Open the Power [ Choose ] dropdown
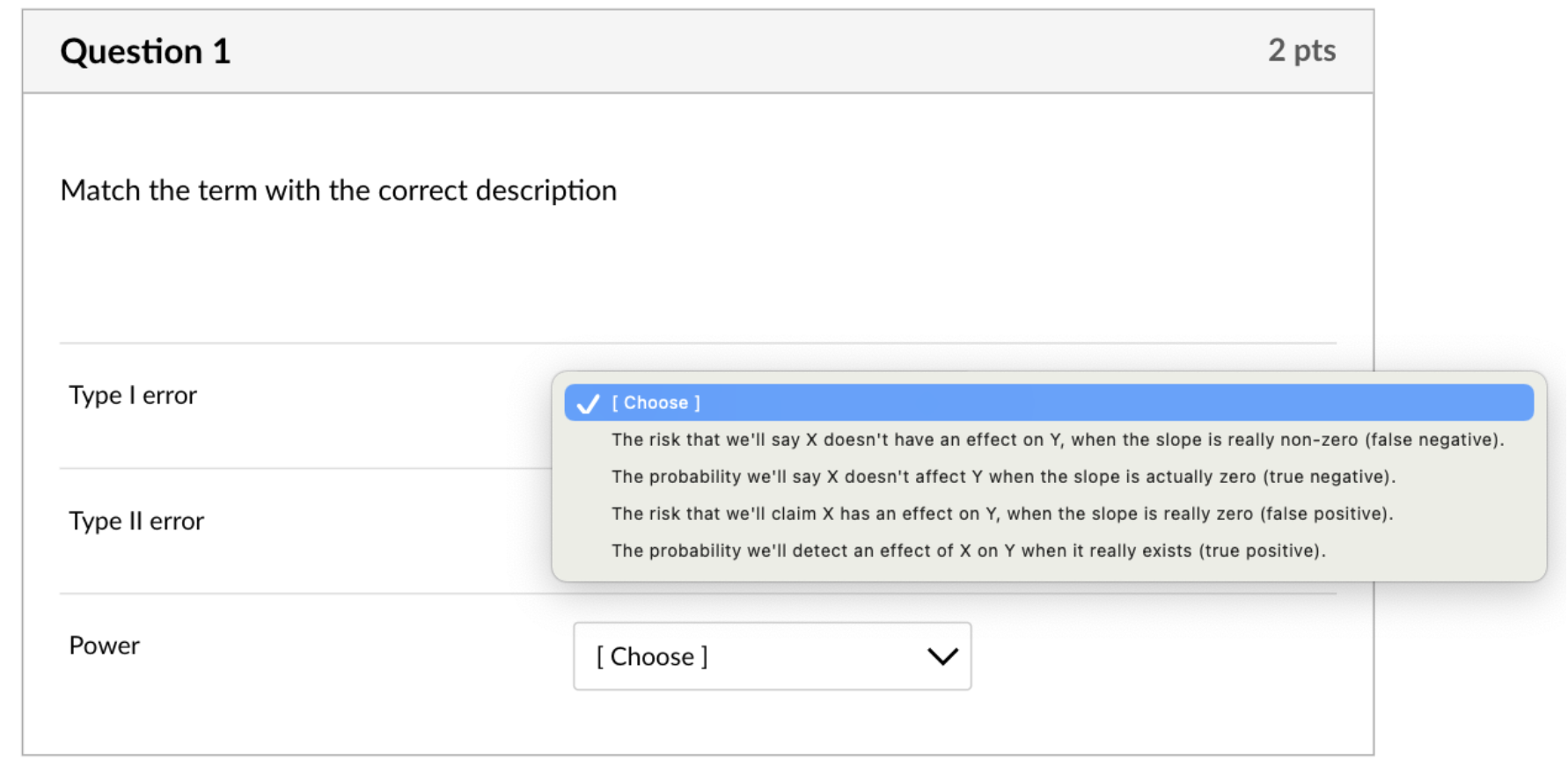 tap(772, 656)
